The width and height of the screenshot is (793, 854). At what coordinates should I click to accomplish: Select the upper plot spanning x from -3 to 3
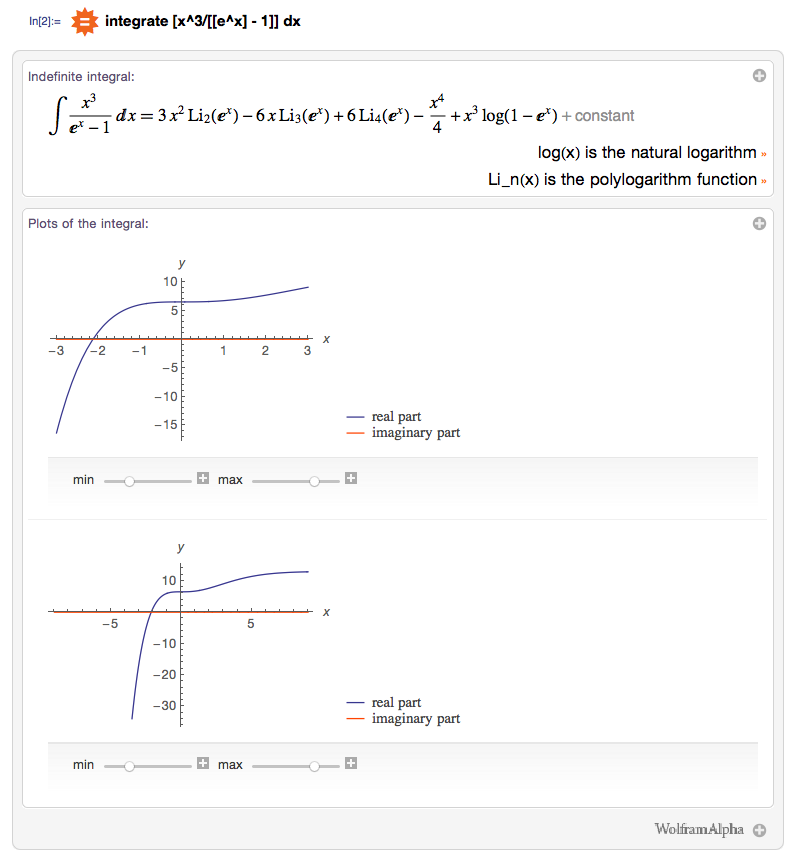click(x=181, y=349)
